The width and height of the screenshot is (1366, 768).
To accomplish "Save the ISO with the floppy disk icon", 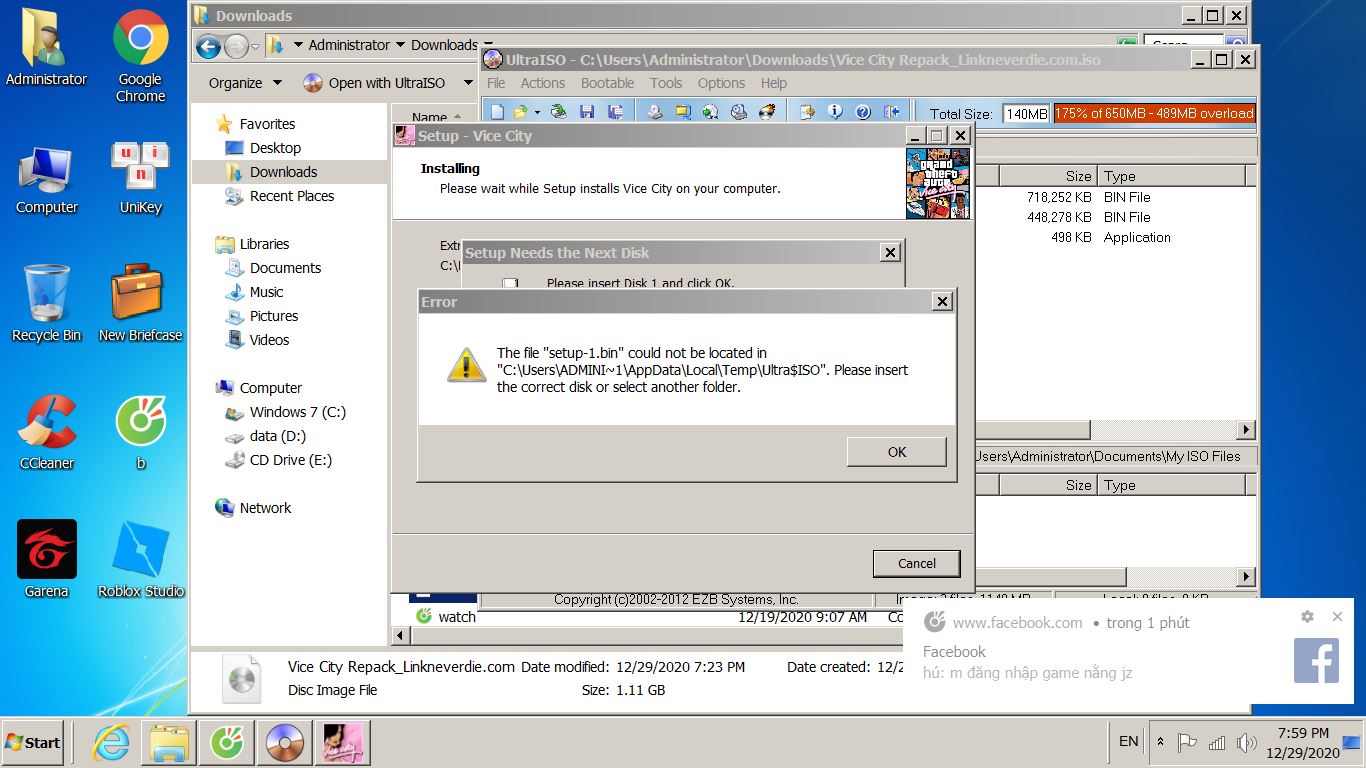I will coord(589,112).
